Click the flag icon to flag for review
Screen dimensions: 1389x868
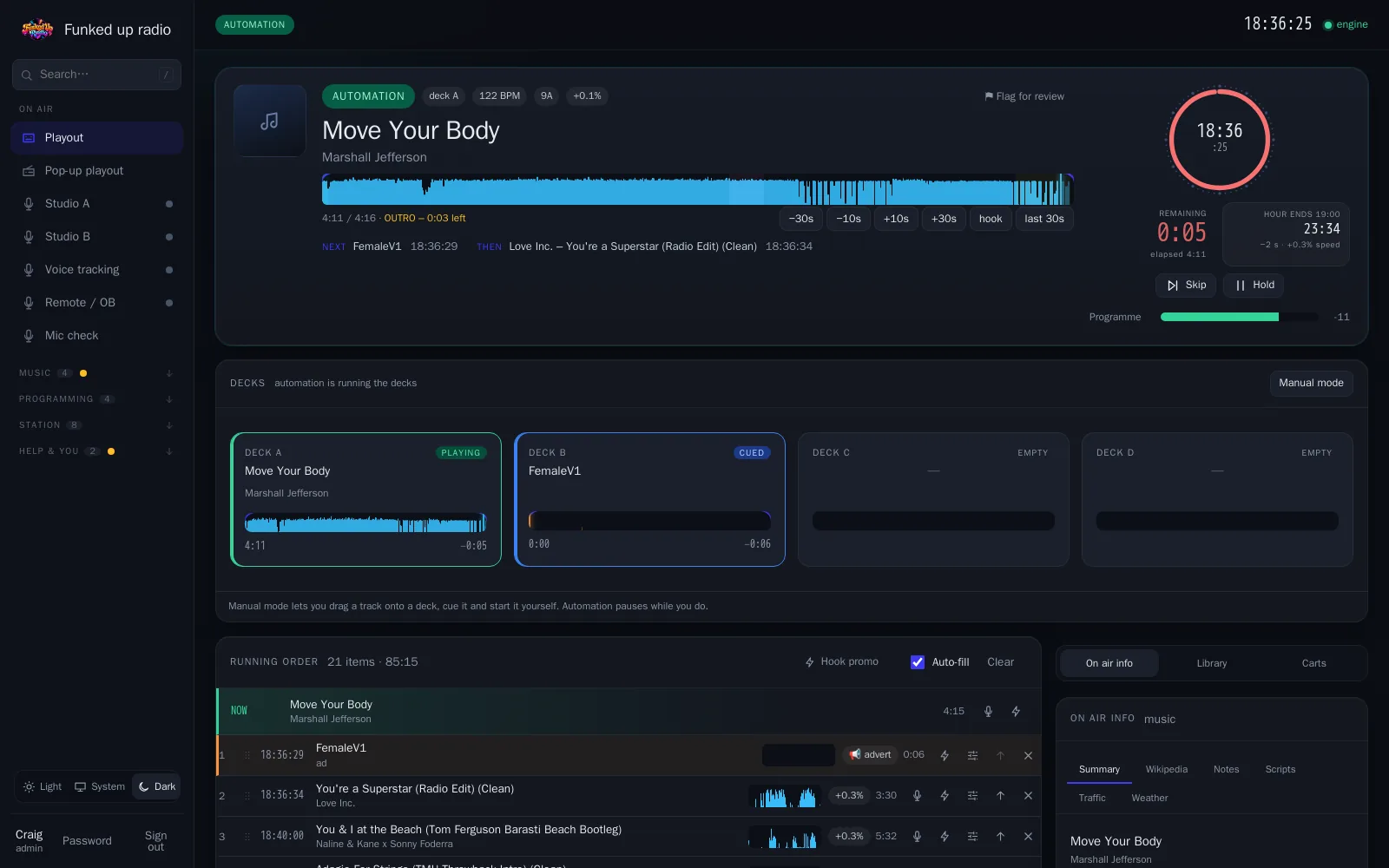1024,96
